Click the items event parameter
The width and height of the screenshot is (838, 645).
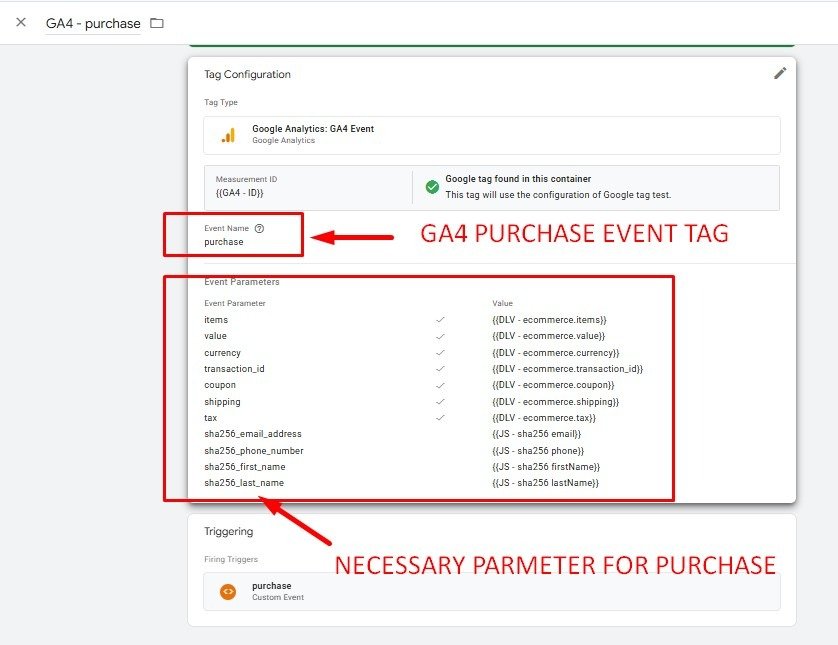[216, 320]
